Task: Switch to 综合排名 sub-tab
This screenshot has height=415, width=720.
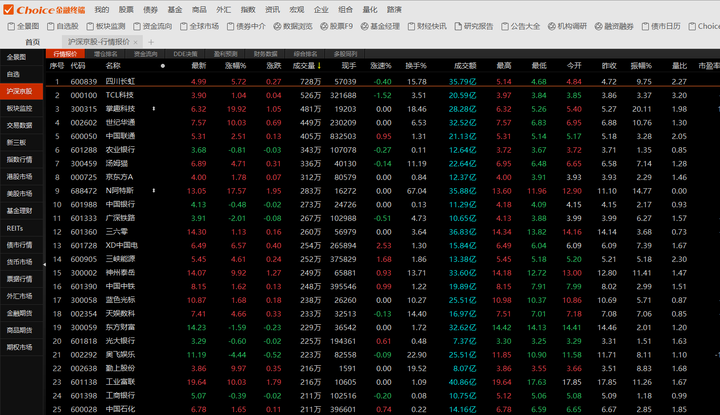Action: (305, 54)
